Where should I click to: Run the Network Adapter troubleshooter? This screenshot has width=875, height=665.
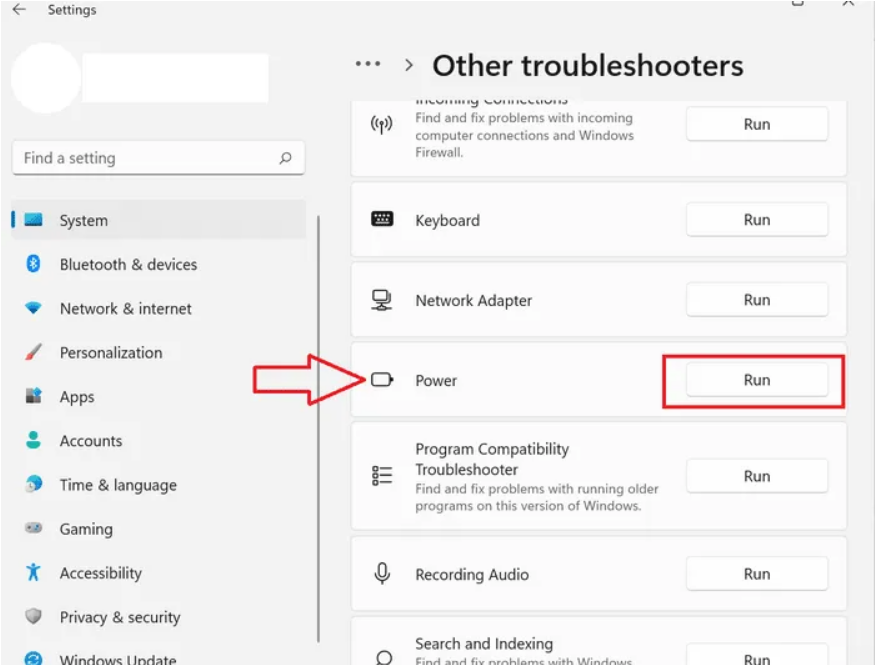tap(756, 300)
